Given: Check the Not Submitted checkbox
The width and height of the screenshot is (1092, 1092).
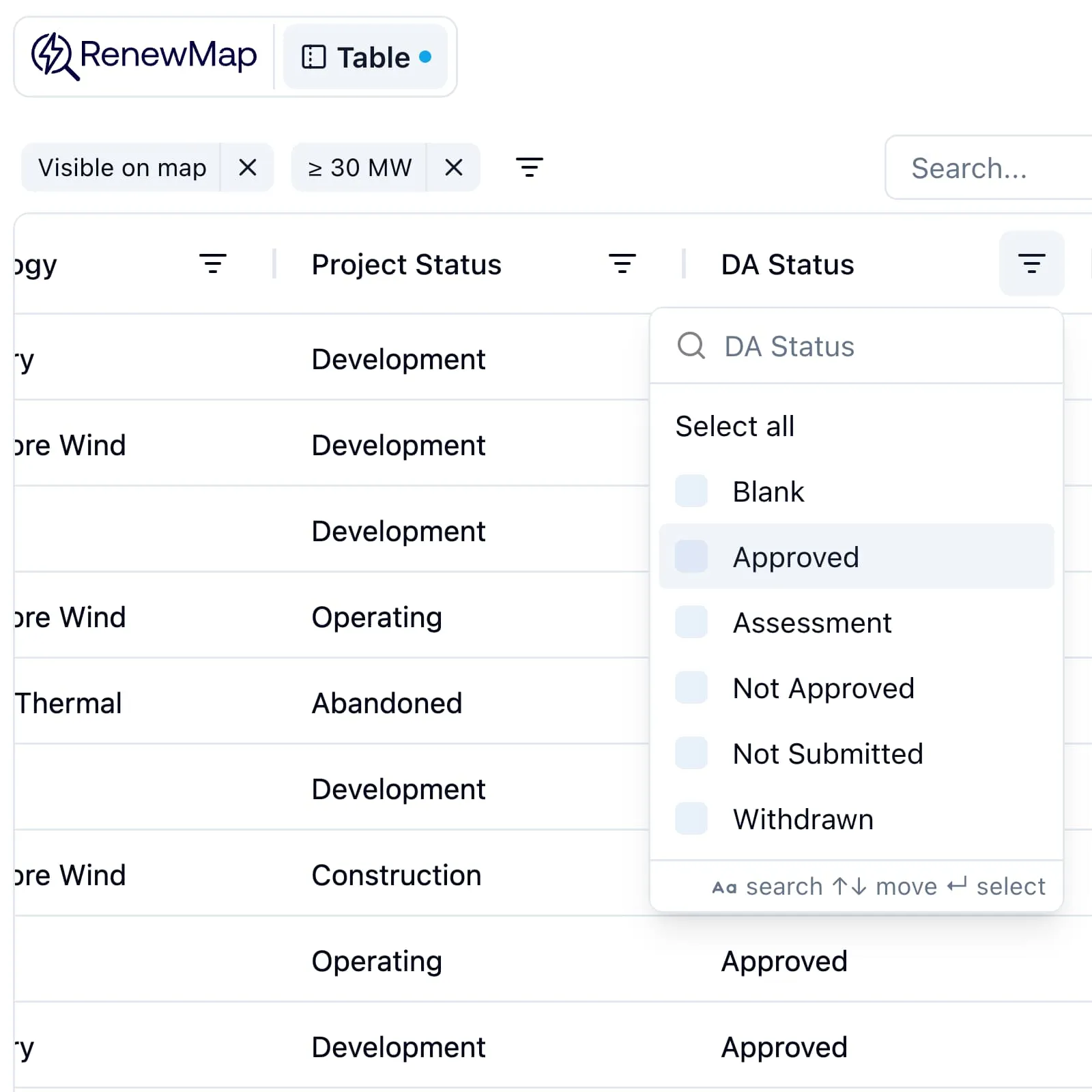Looking at the screenshot, I should point(691,751).
